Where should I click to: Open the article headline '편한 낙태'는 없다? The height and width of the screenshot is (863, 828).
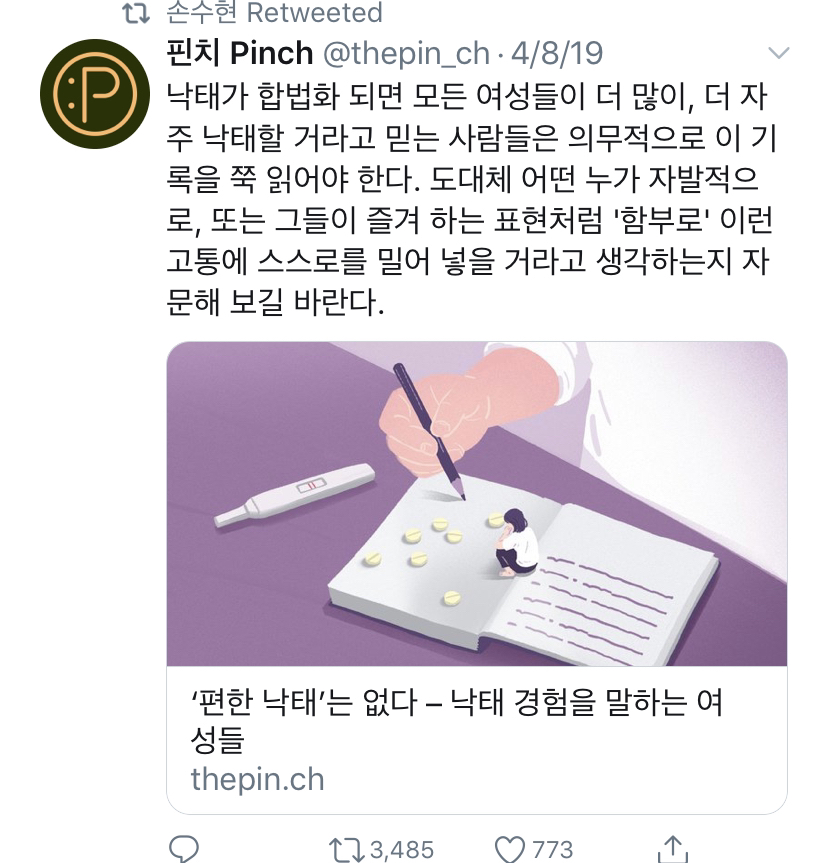coord(456,720)
